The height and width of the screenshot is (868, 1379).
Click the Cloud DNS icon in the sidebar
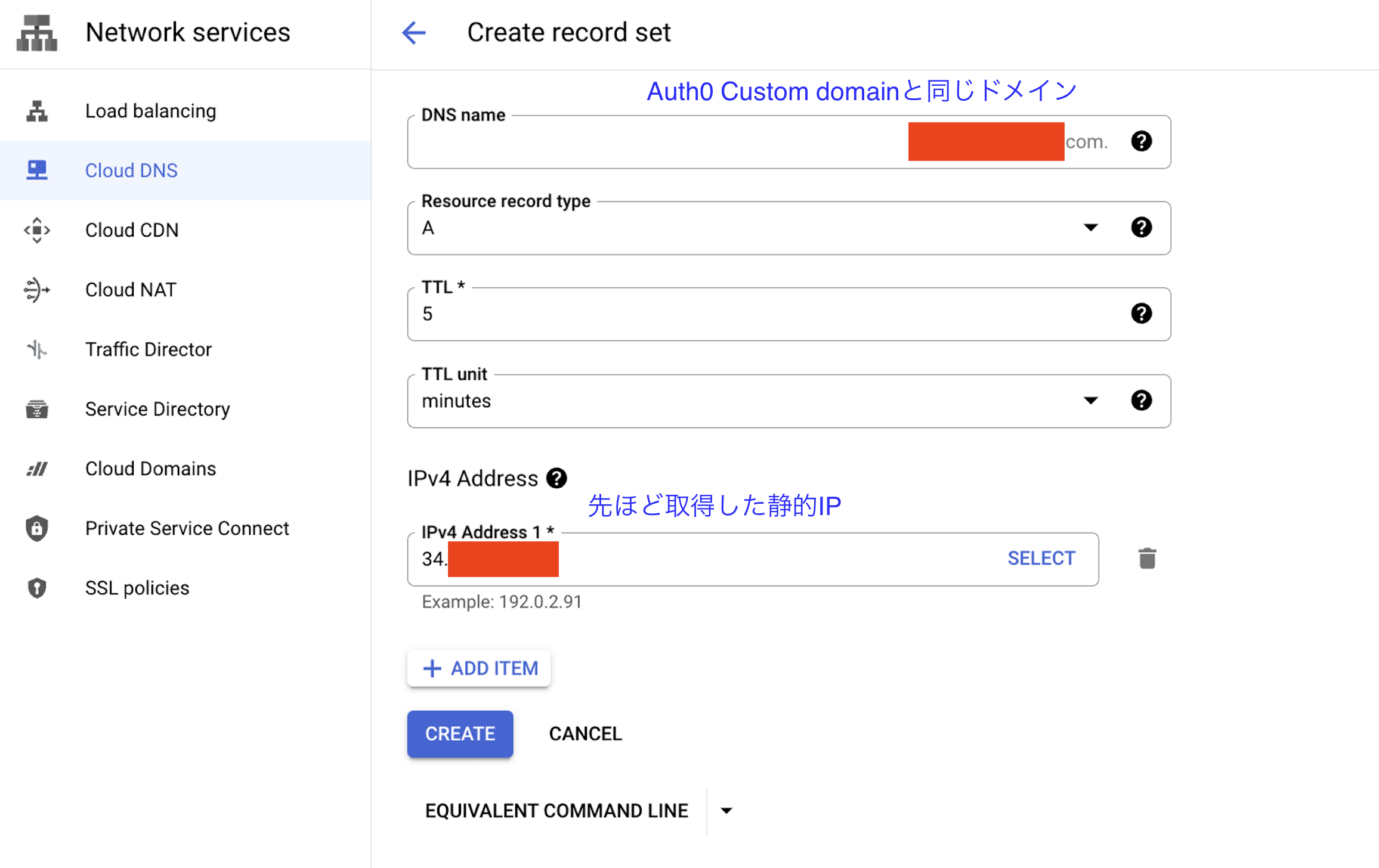click(x=37, y=170)
